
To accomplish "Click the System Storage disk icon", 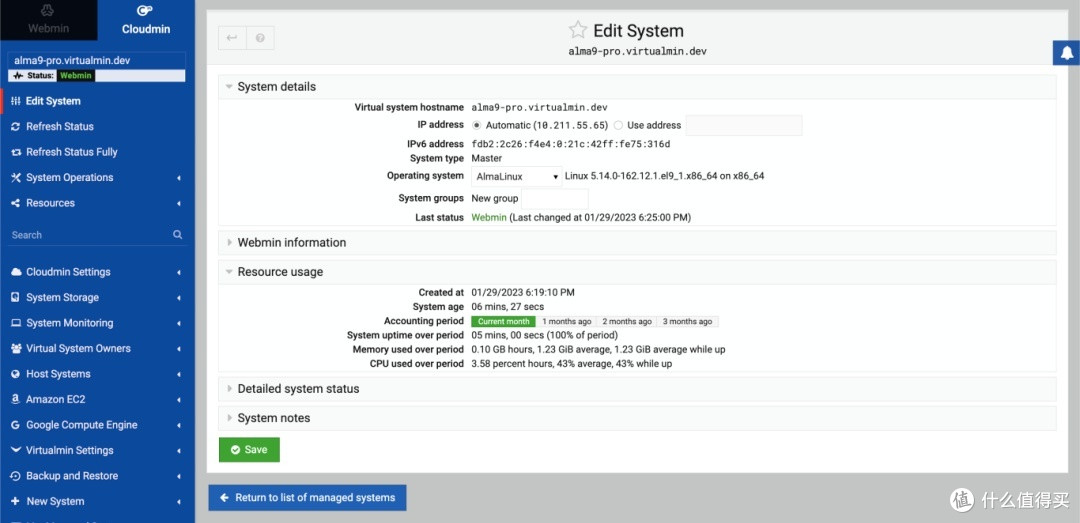I will pyautogui.click(x=16, y=297).
